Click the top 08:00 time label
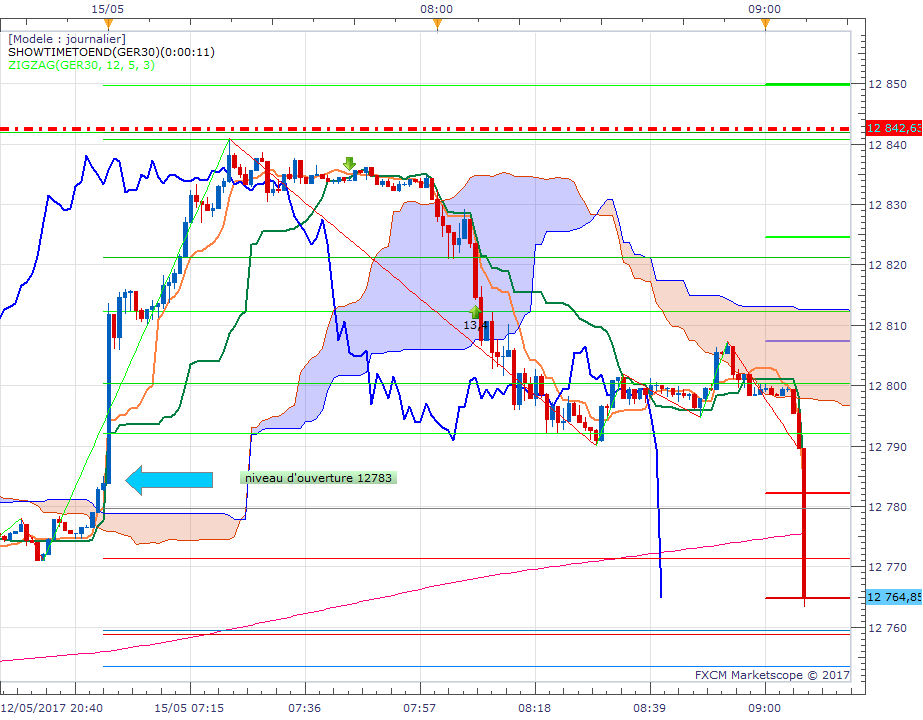 pos(437,9)
